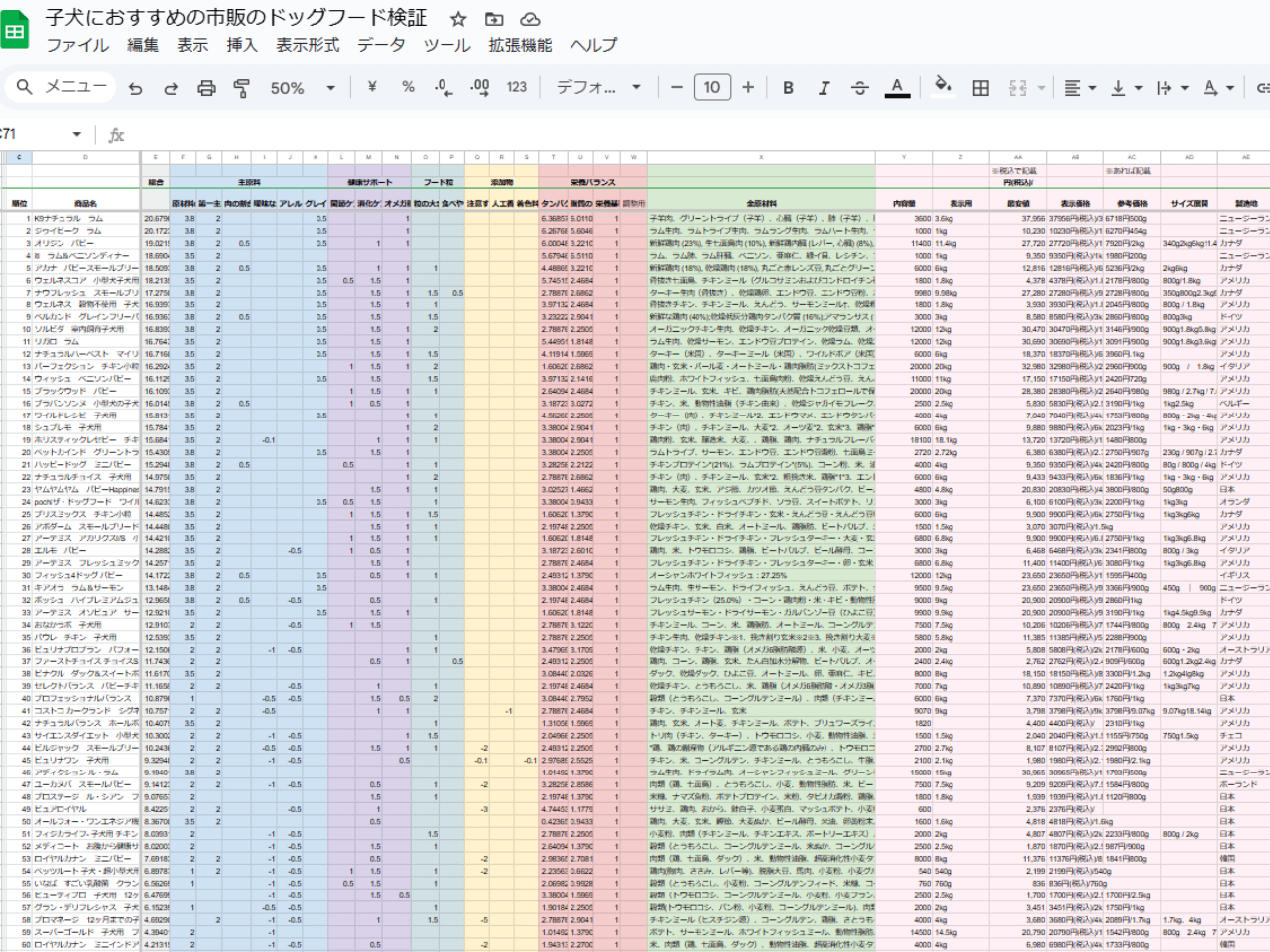Decrease font size with minus button

coord(677,87)
